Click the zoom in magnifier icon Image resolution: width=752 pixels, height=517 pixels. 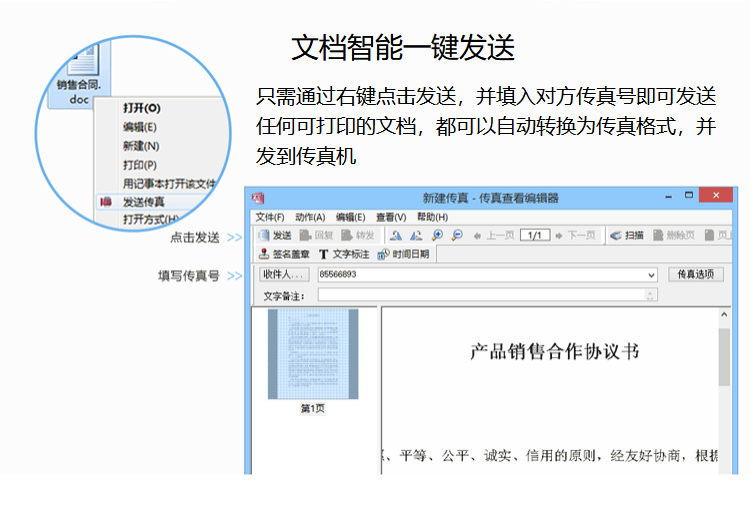(437, 235)
